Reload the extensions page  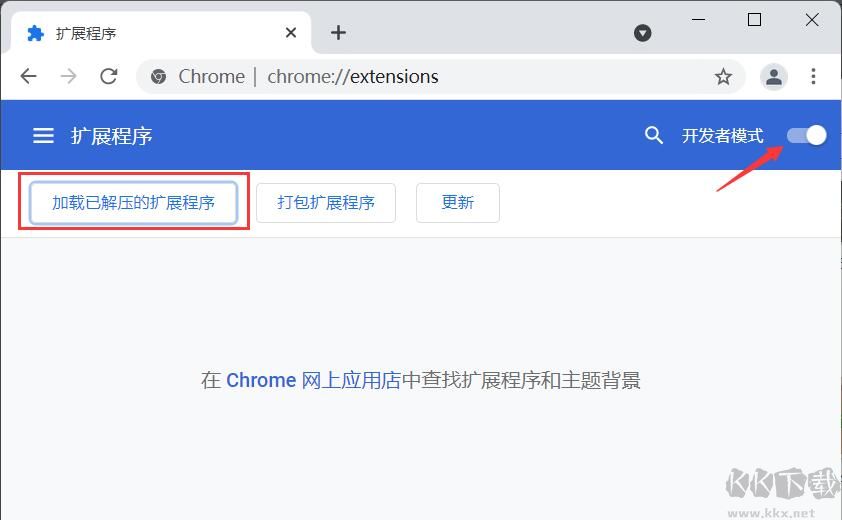[x=109, y=76]
